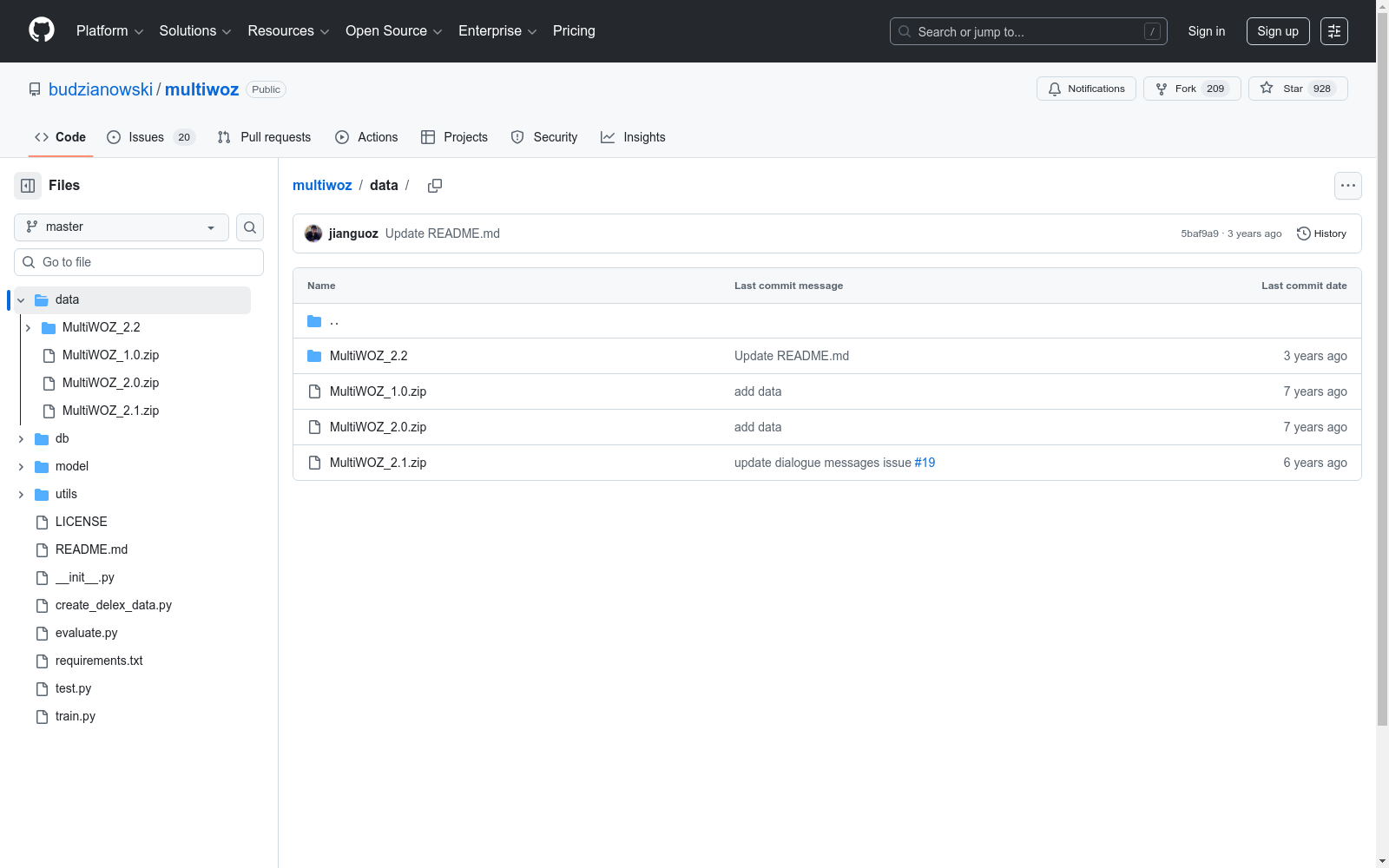Click the parent directory folder icon

pyautogui.click(x=314, y=321)
